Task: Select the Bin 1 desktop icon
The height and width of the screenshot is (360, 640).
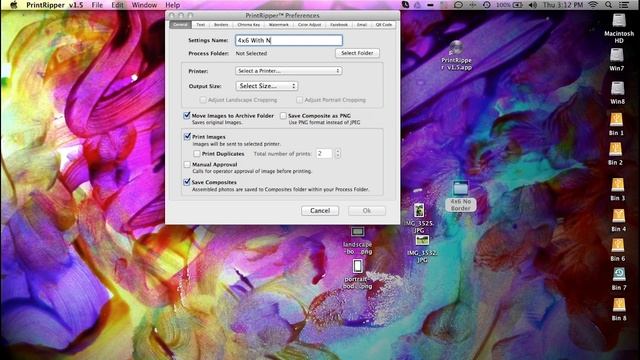Action: coord(616,120)
